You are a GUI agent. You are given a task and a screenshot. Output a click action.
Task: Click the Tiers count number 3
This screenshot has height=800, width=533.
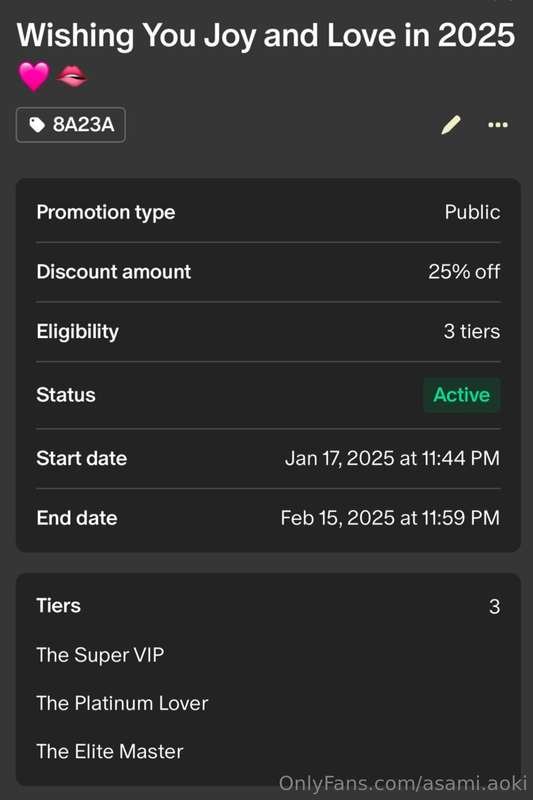[x=494, y=607]
